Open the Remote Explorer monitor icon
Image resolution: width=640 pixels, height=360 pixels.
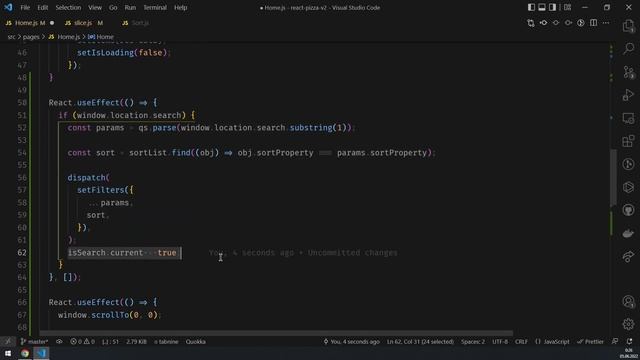[629, 118]
